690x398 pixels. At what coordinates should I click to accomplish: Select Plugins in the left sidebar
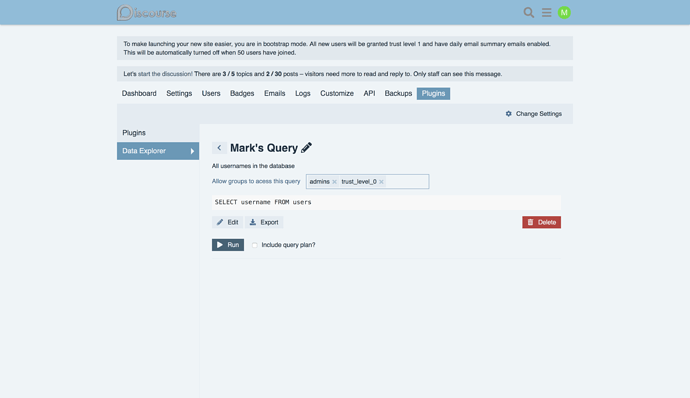coord(158,133)
